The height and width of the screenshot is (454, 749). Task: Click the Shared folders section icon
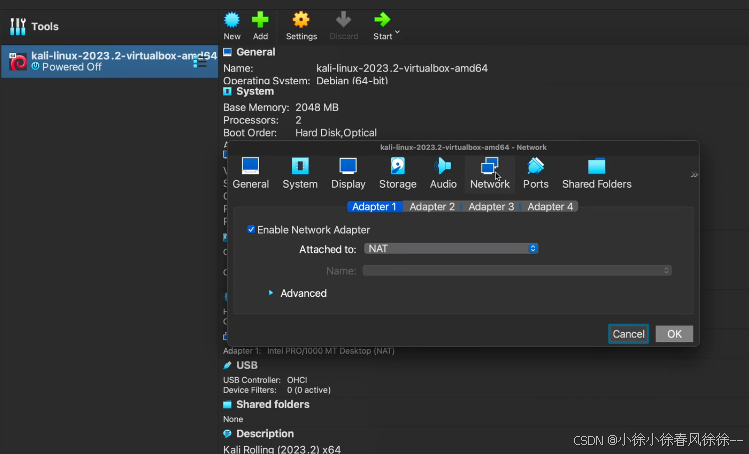point(227,404)
